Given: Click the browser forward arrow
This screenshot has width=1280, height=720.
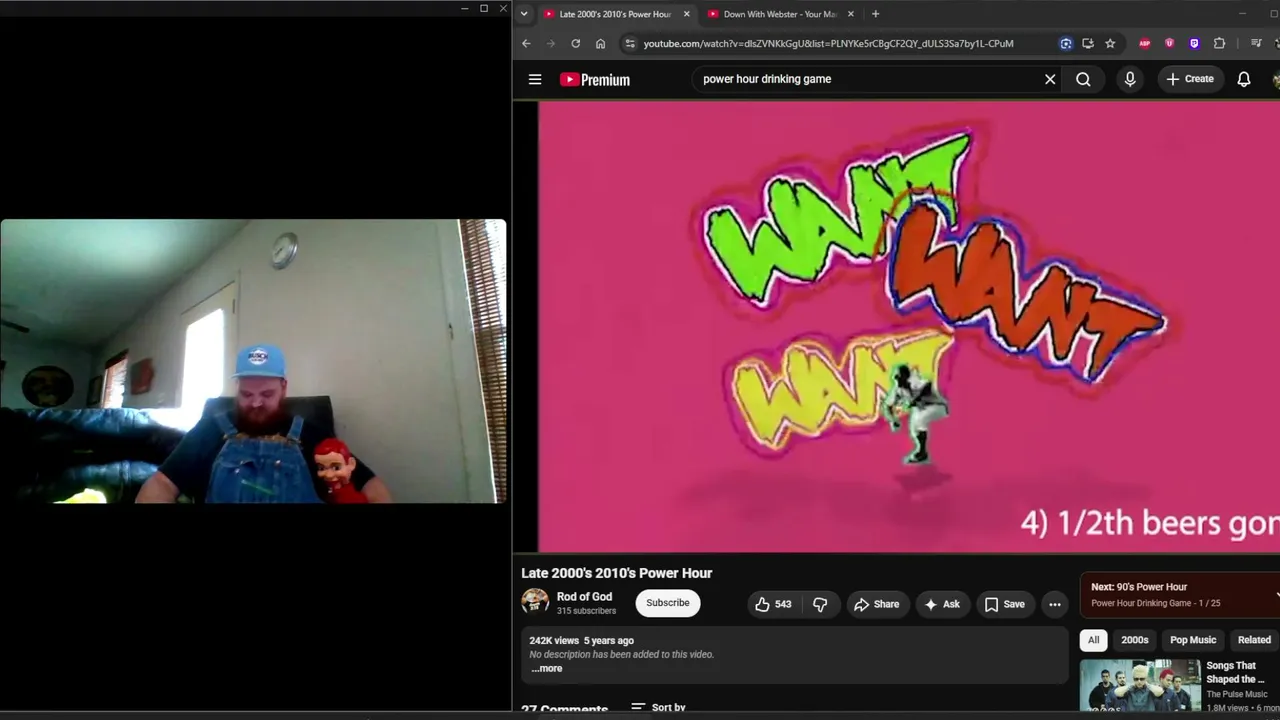Looking at the screenshot, I should point(550,43).
